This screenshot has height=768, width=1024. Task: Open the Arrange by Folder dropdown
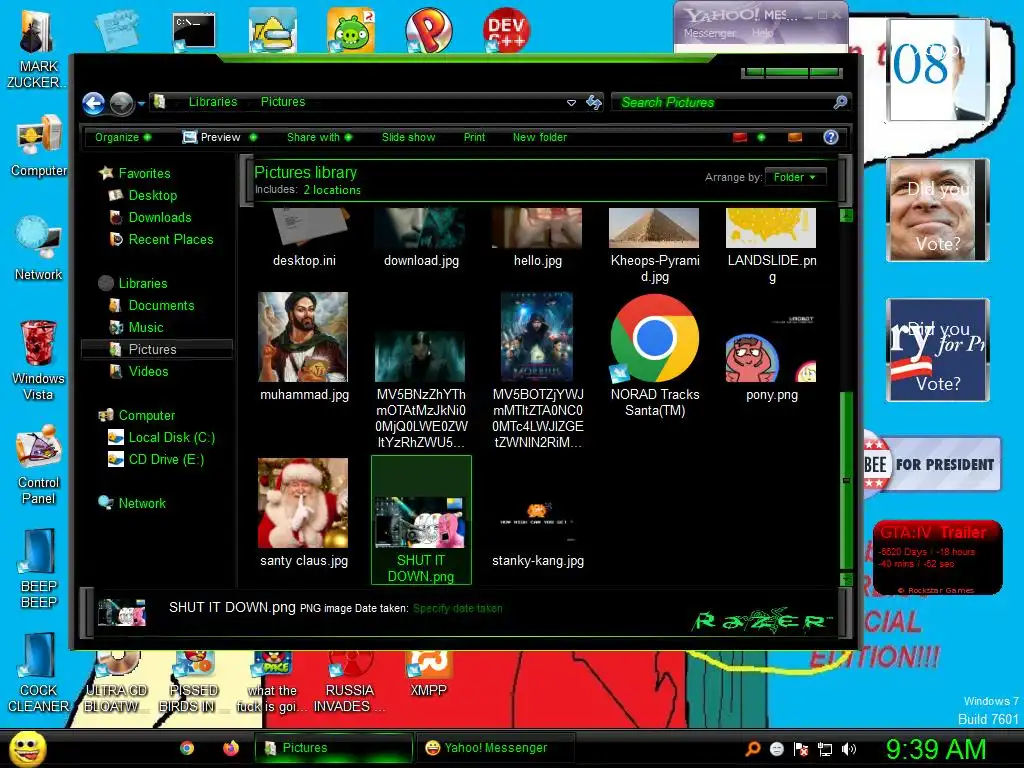tap(795, 177)
